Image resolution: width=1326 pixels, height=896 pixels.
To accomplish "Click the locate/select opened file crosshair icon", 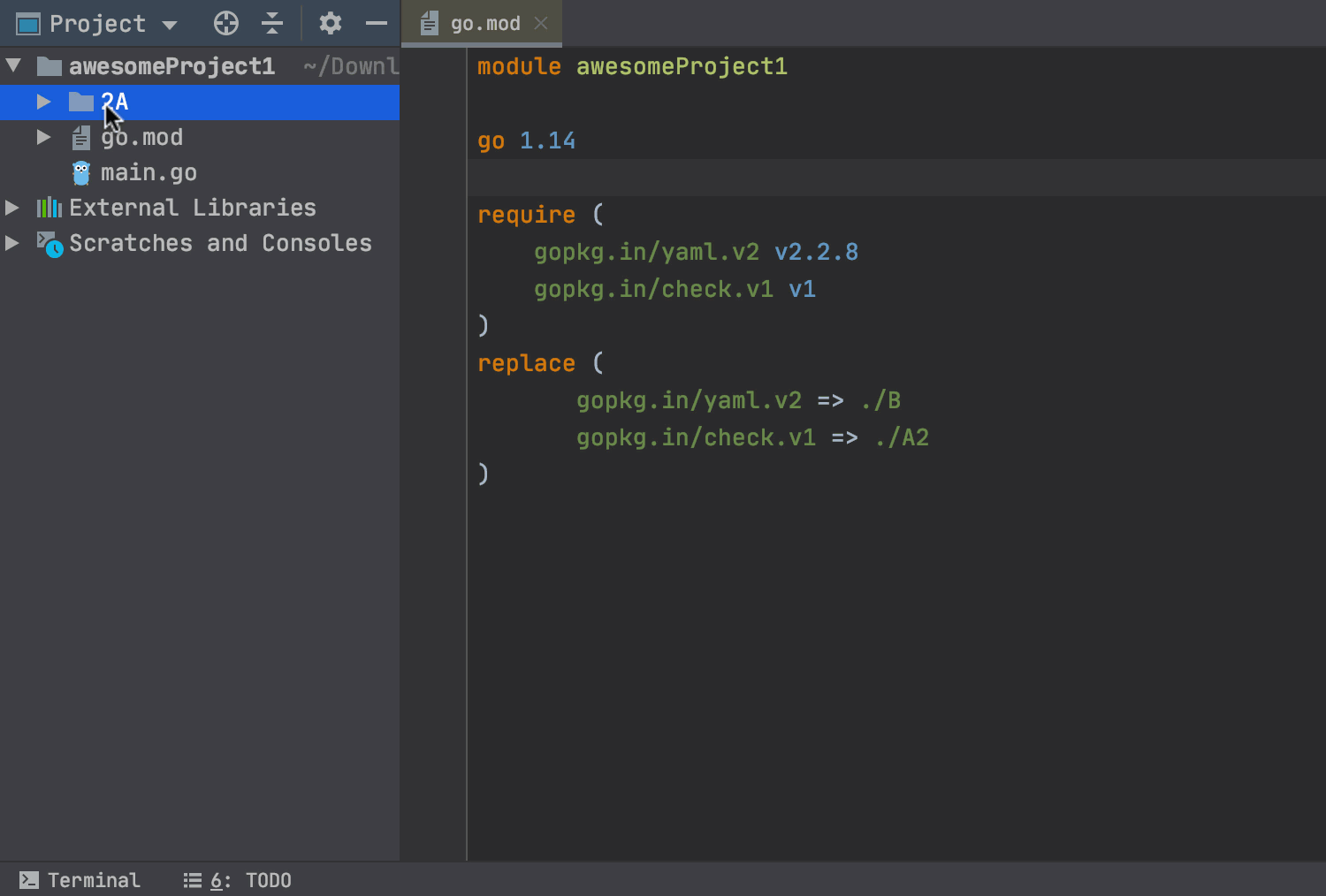I will click(226, 24).
